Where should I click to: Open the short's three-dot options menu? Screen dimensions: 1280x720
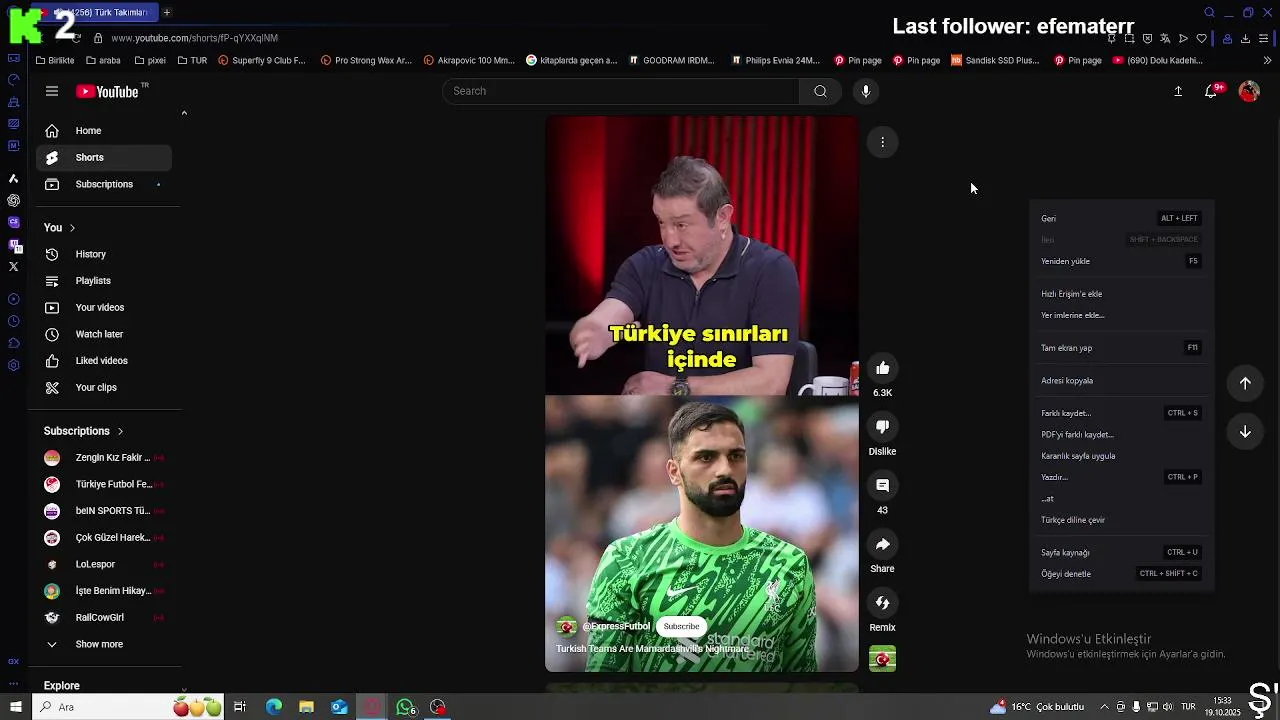click(882, 142)
